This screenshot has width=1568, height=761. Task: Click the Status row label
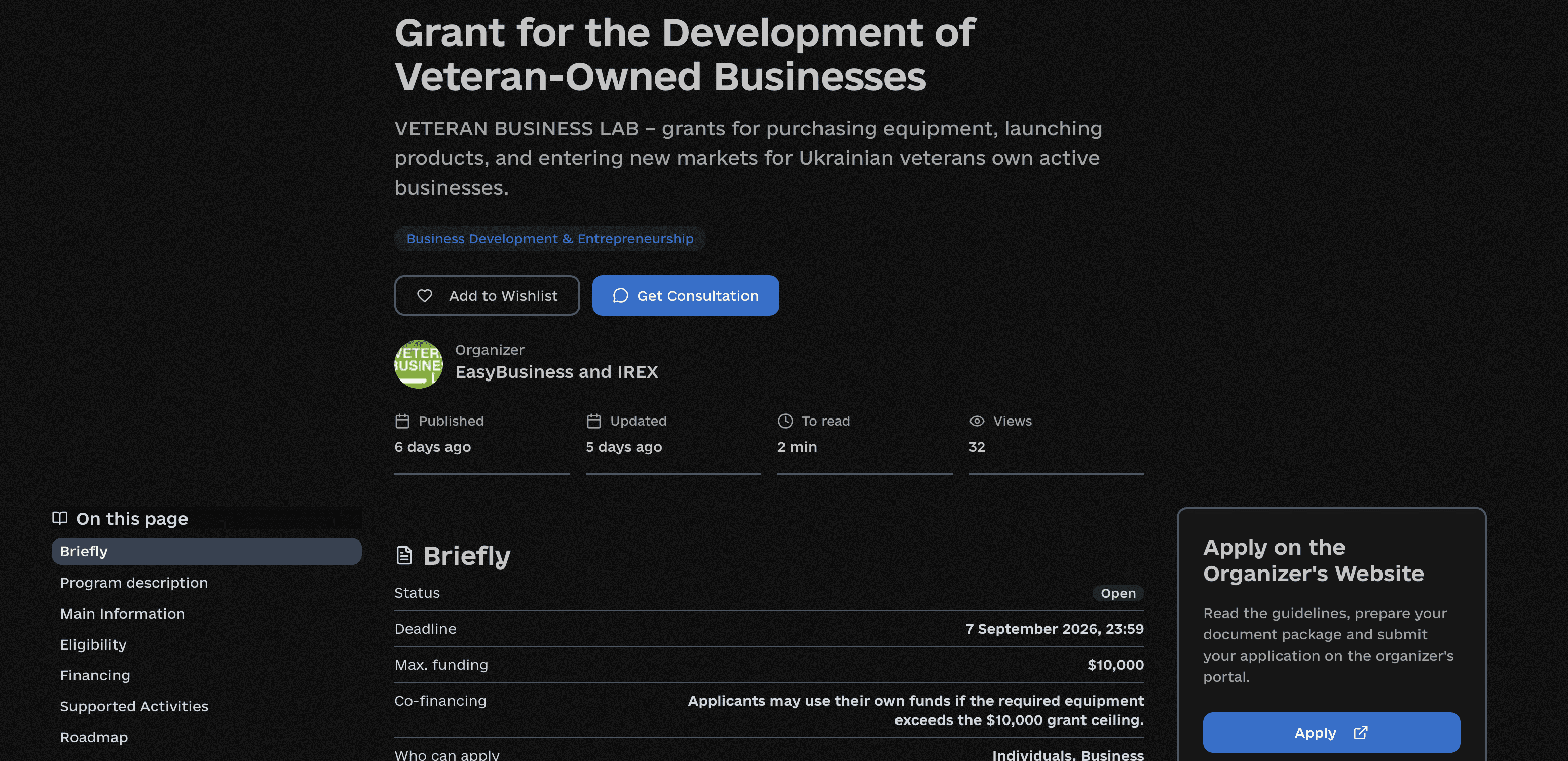pos(417,592)
